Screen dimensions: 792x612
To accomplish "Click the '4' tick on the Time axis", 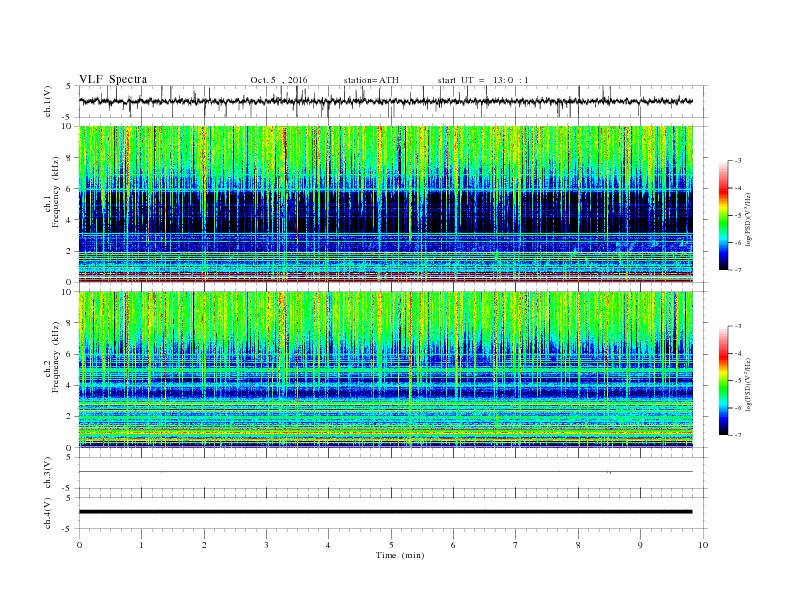I will (x=328, y=545).
